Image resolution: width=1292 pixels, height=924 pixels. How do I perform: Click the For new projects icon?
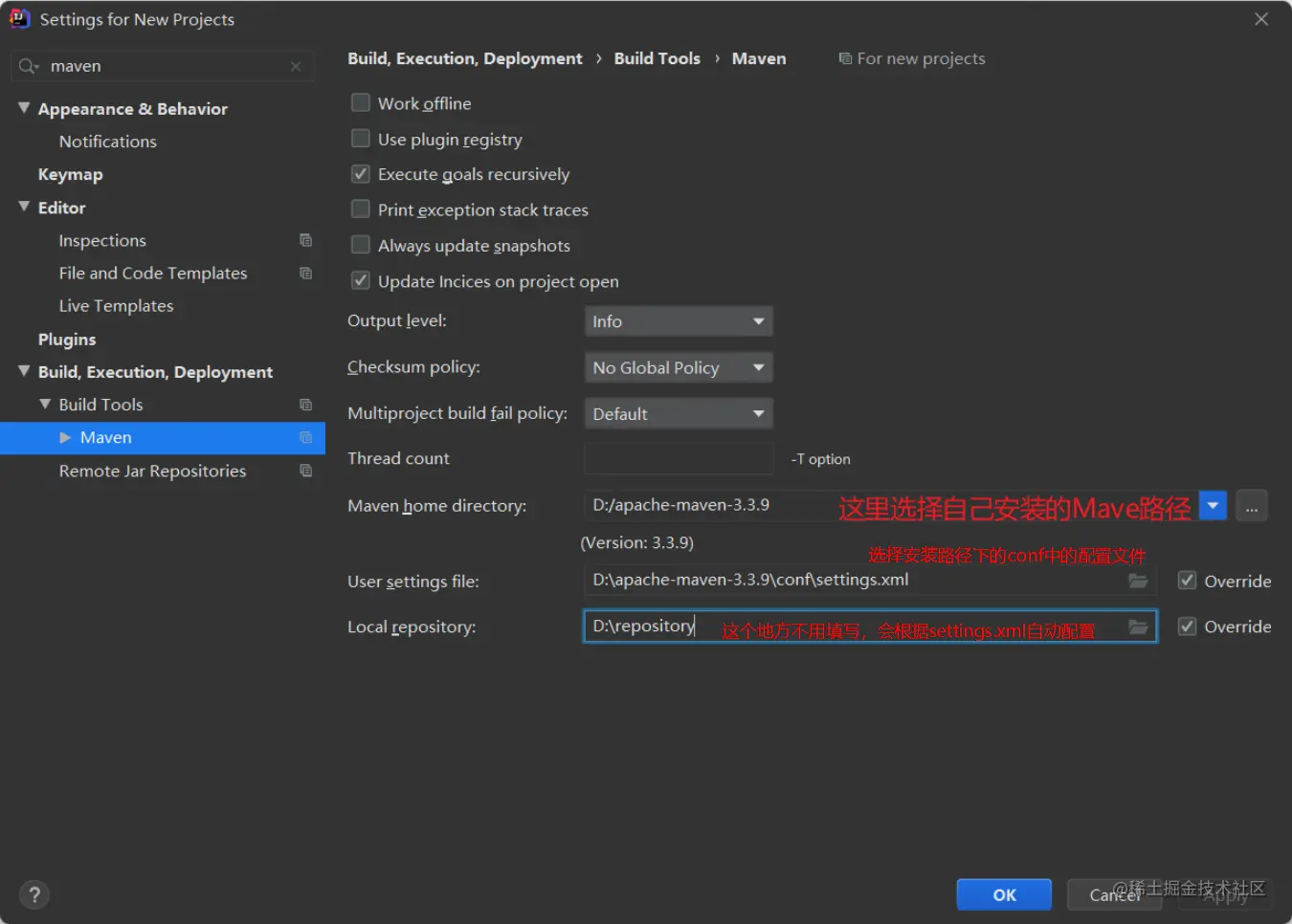click(x=845, y=58)
